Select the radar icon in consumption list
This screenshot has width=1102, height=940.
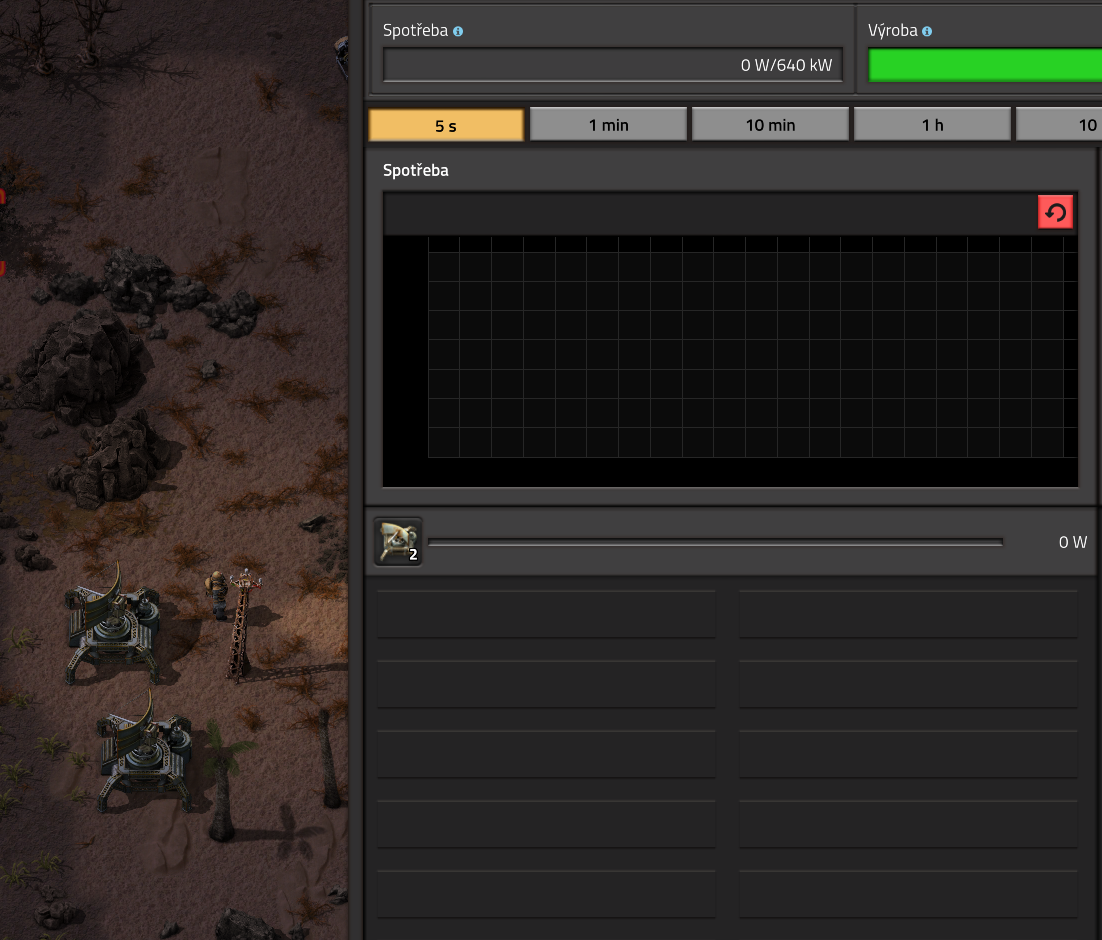[398, 542]
